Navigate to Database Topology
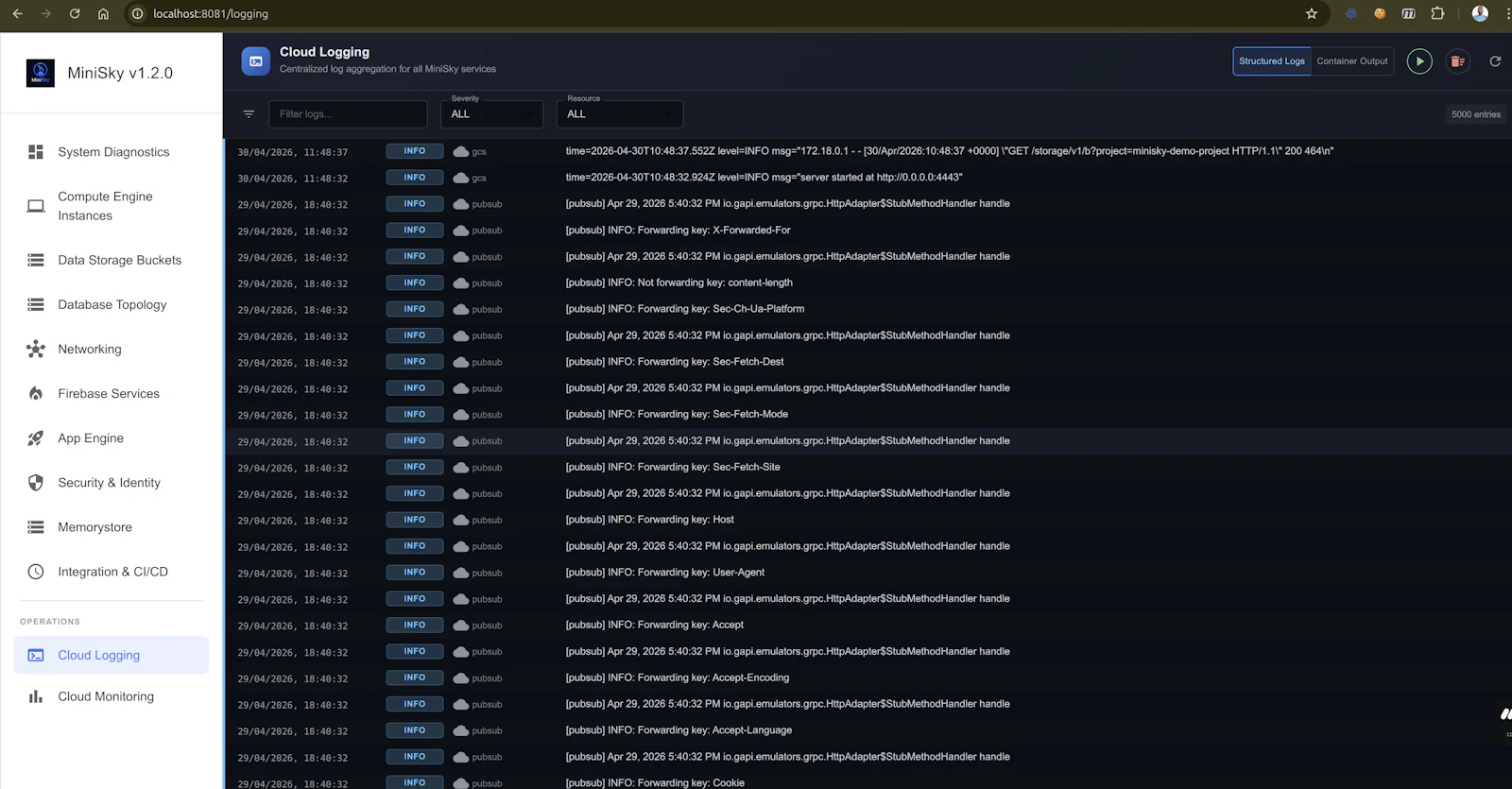This screenshot has height=789, width=1512. point(112,304)
